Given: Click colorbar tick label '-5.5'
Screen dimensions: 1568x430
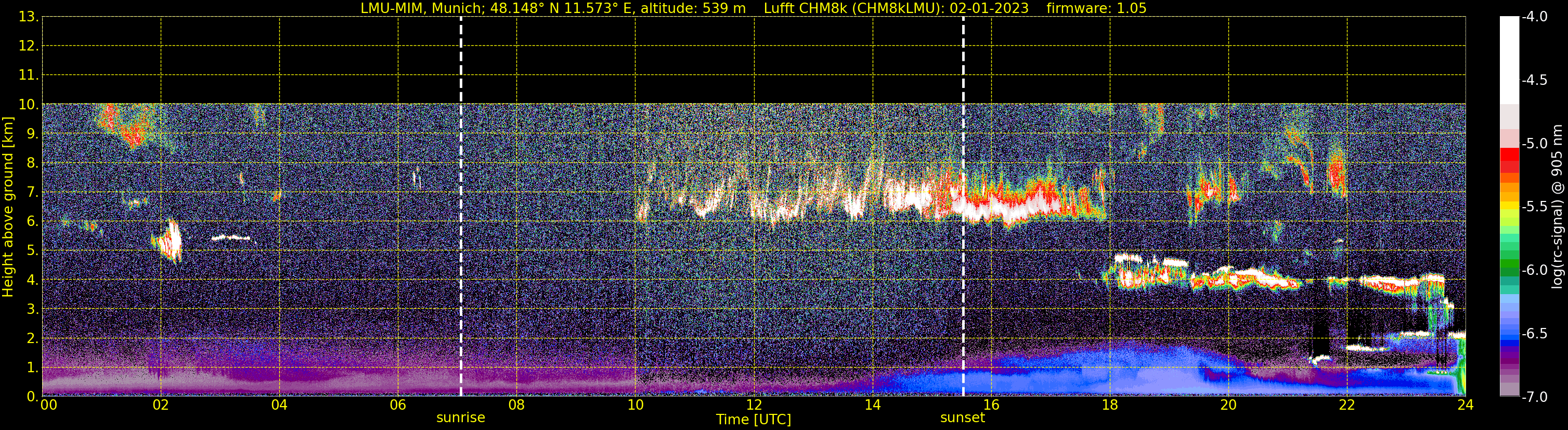Looking at the screenshot, I should (x=1534, y=207).
